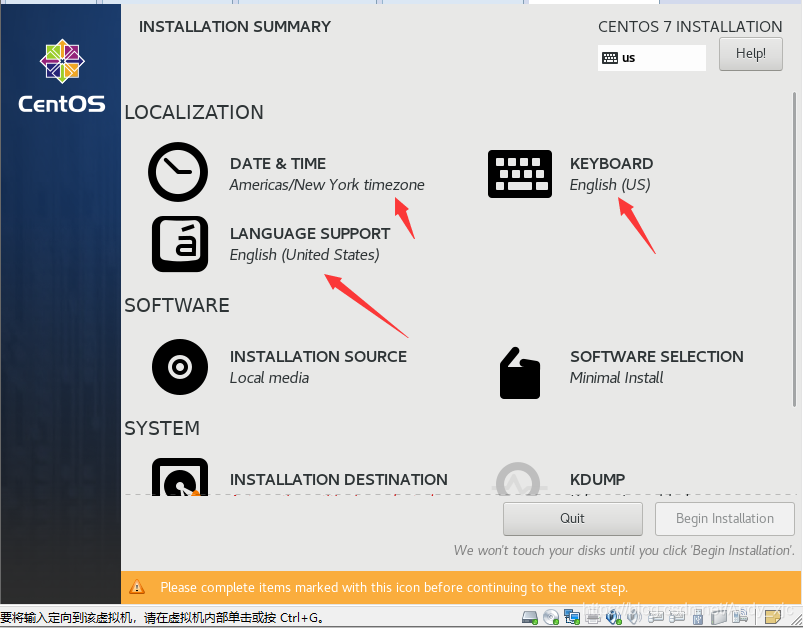Open the Language Support icon
803x628 pixels.
[x=180, y=244]
